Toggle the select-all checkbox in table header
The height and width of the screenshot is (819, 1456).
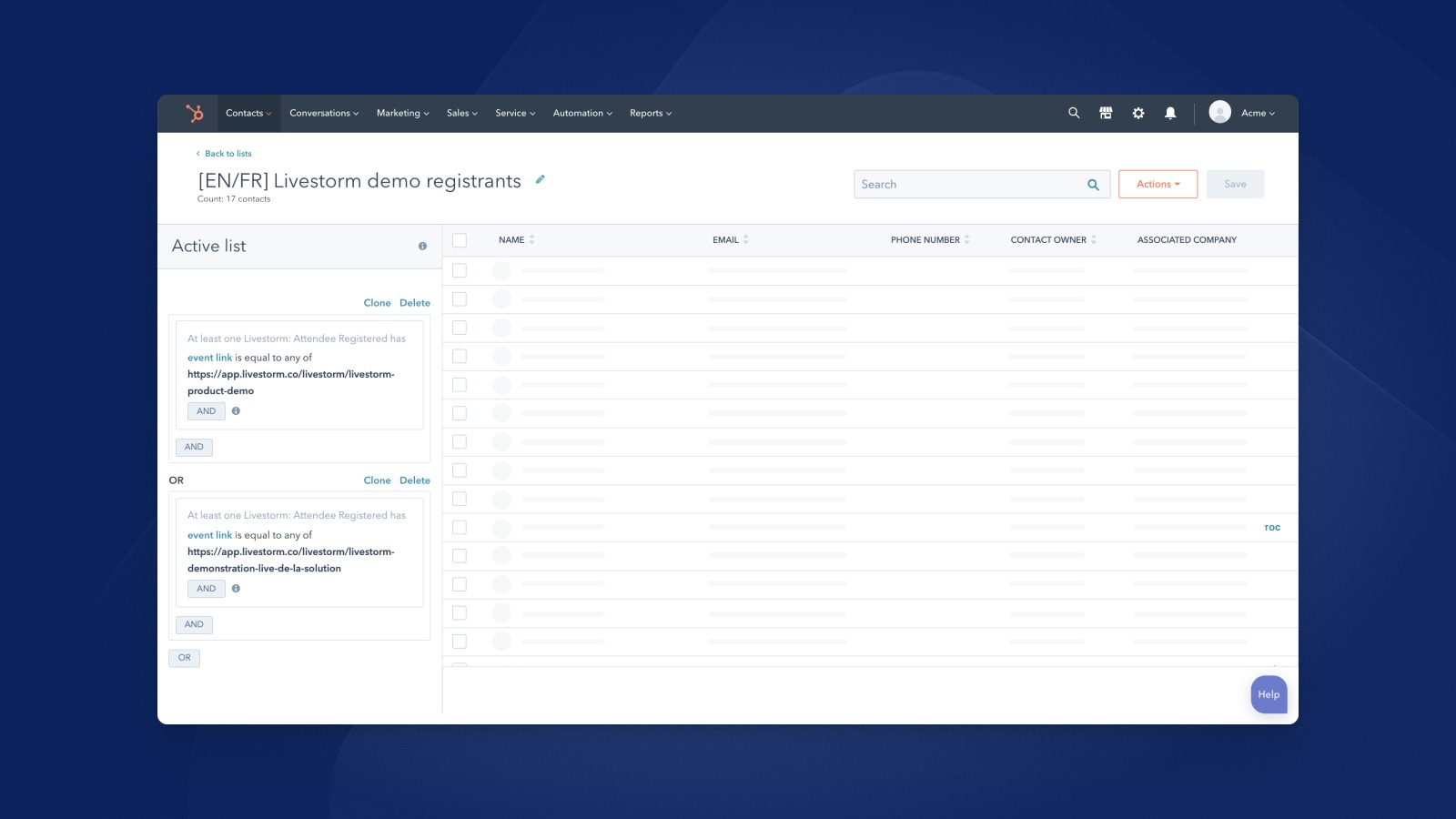pyautogui.click(x=460, y=240)
